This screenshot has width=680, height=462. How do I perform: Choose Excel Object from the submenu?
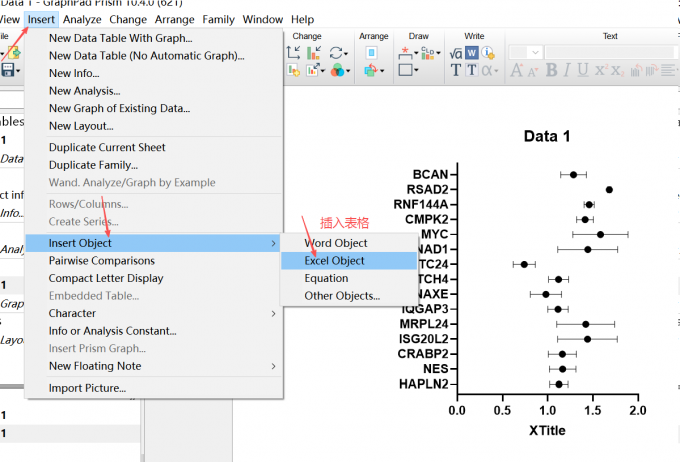(x=334, y=261)
